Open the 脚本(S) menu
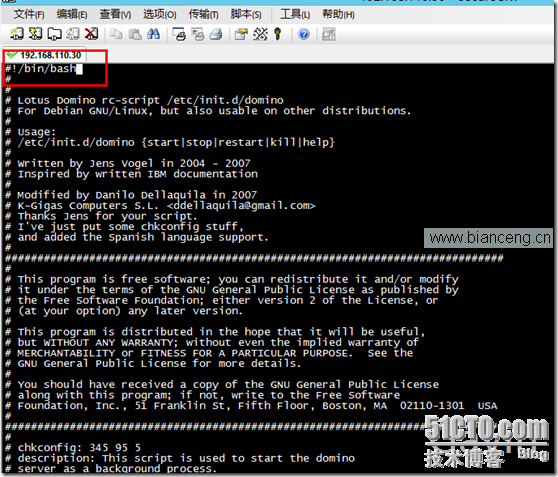 (246, 14)
